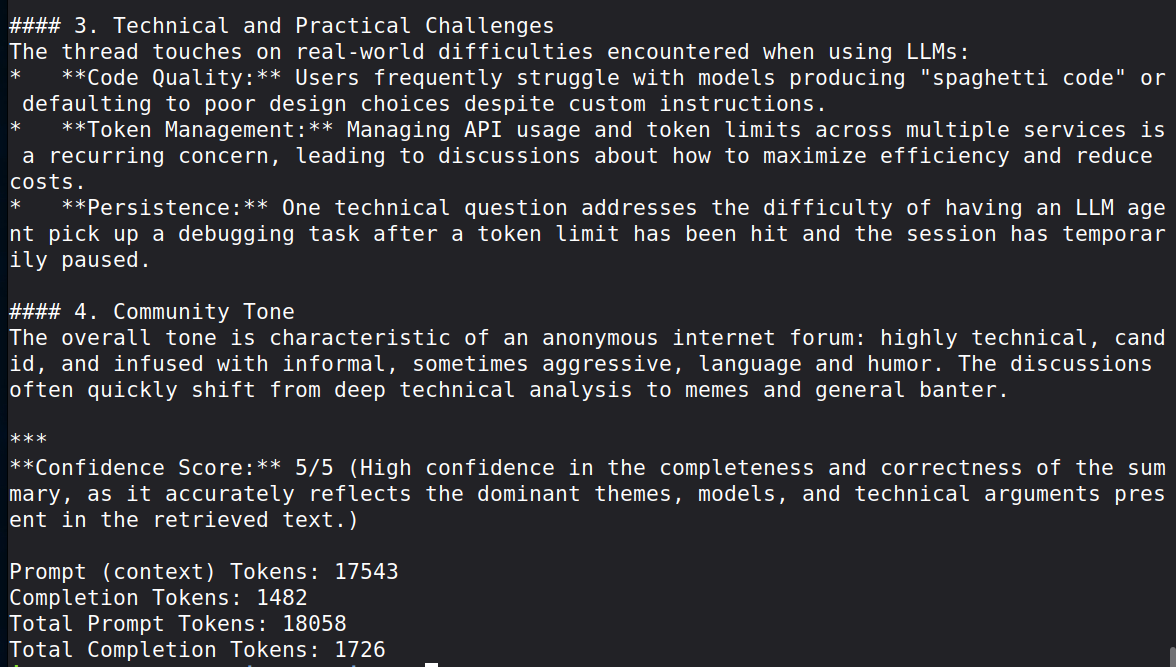Click the '**Persistence:**' bullet label
This screenshot has height=667, width=1176.
164,208
